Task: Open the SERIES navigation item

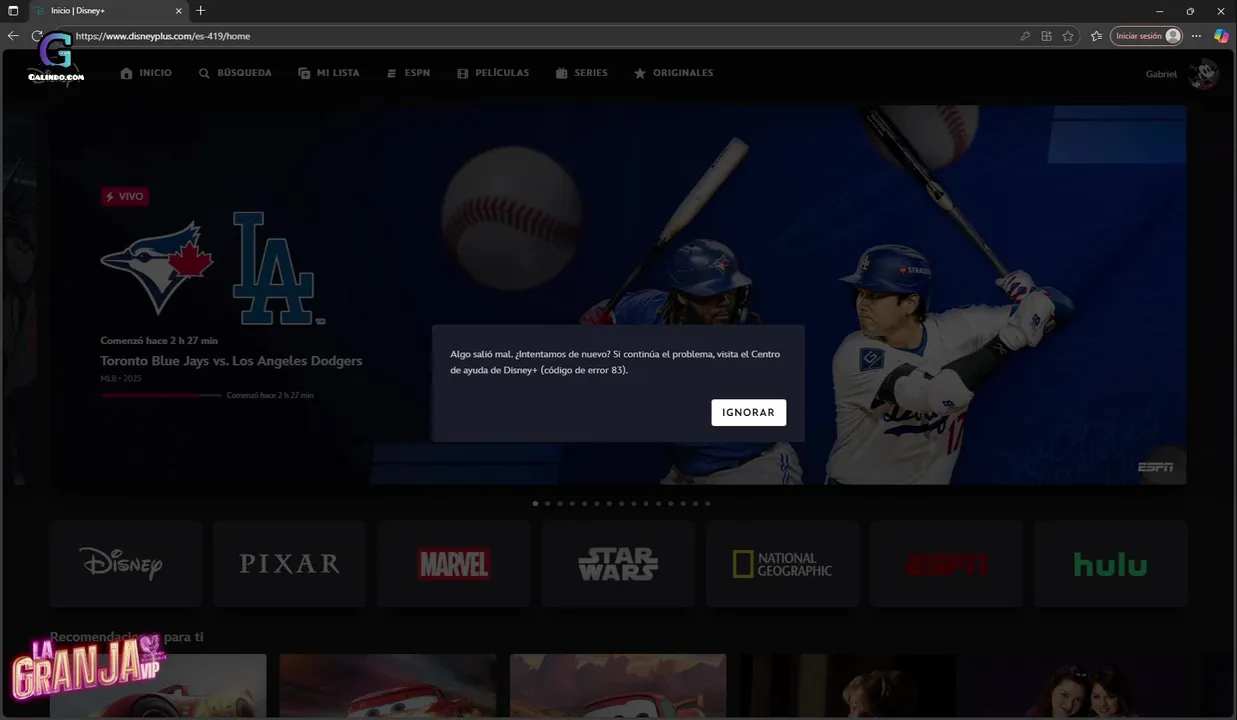Action: tap(582, 73)
